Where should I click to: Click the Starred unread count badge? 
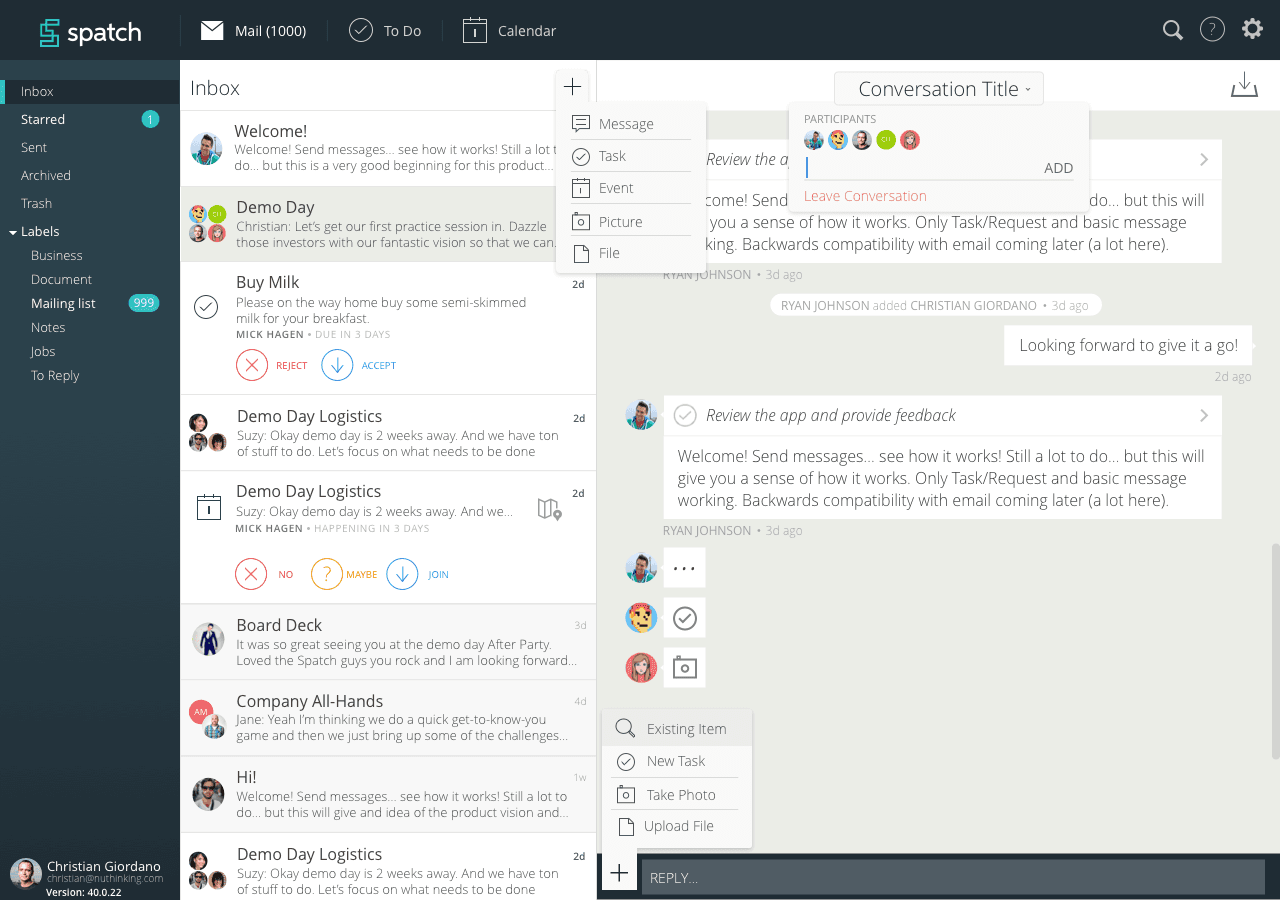150,120
